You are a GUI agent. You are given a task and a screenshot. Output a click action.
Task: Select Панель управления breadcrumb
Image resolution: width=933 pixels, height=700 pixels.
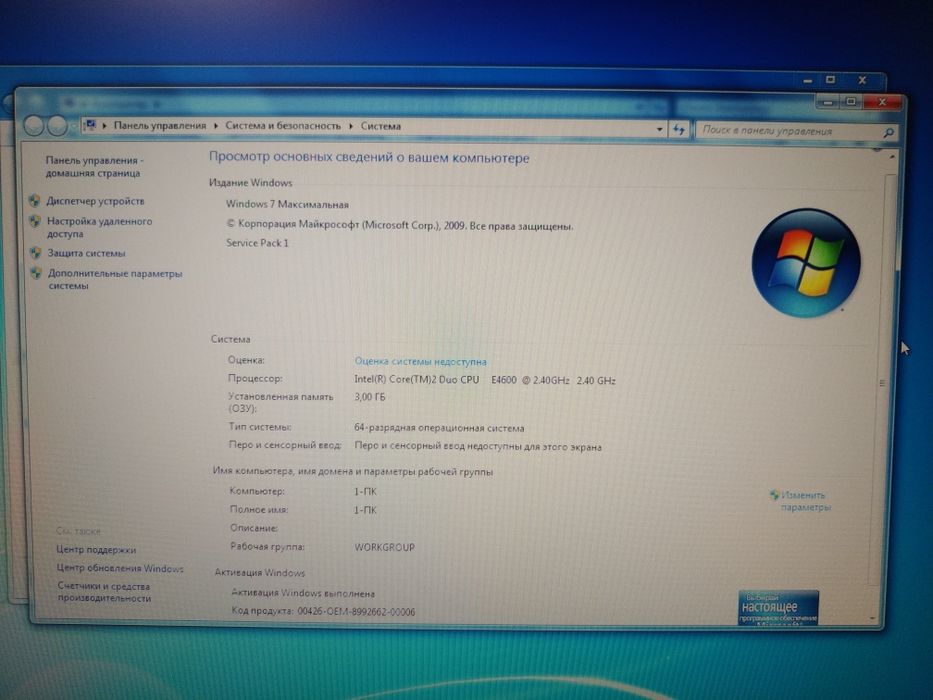coord(159,126)
